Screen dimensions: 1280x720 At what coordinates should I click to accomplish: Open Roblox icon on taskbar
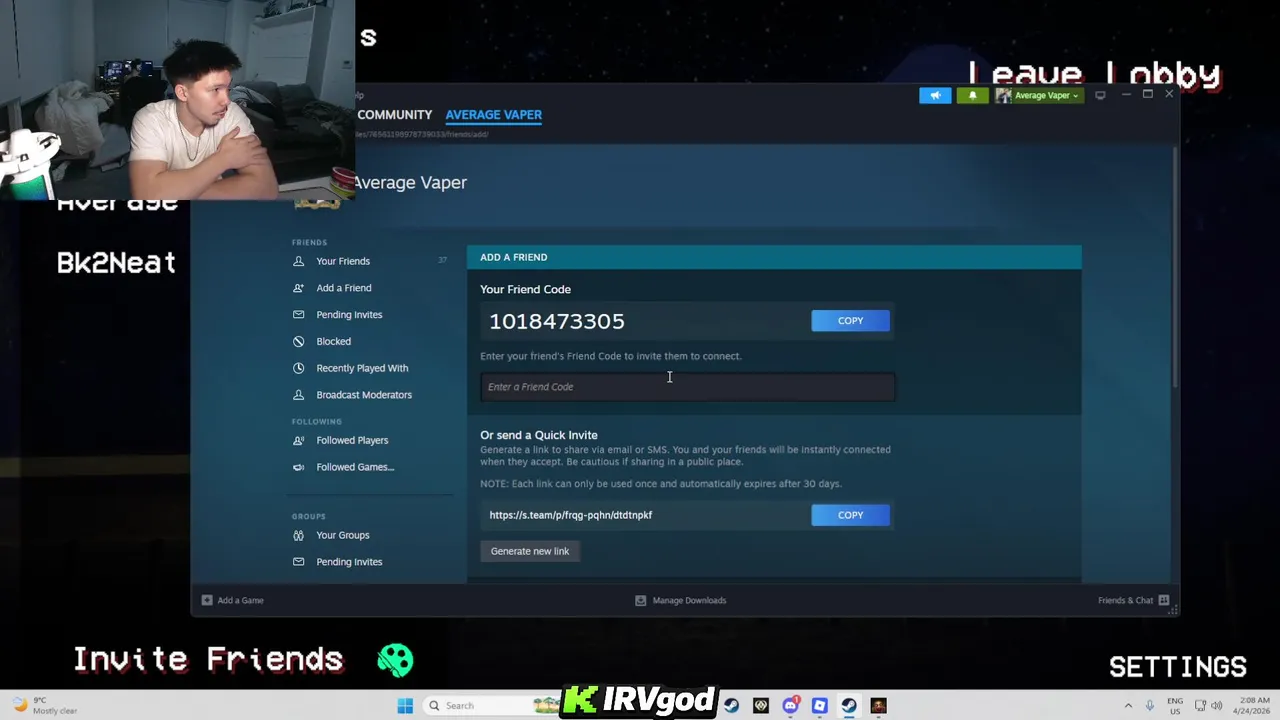(x=819, y=706)
